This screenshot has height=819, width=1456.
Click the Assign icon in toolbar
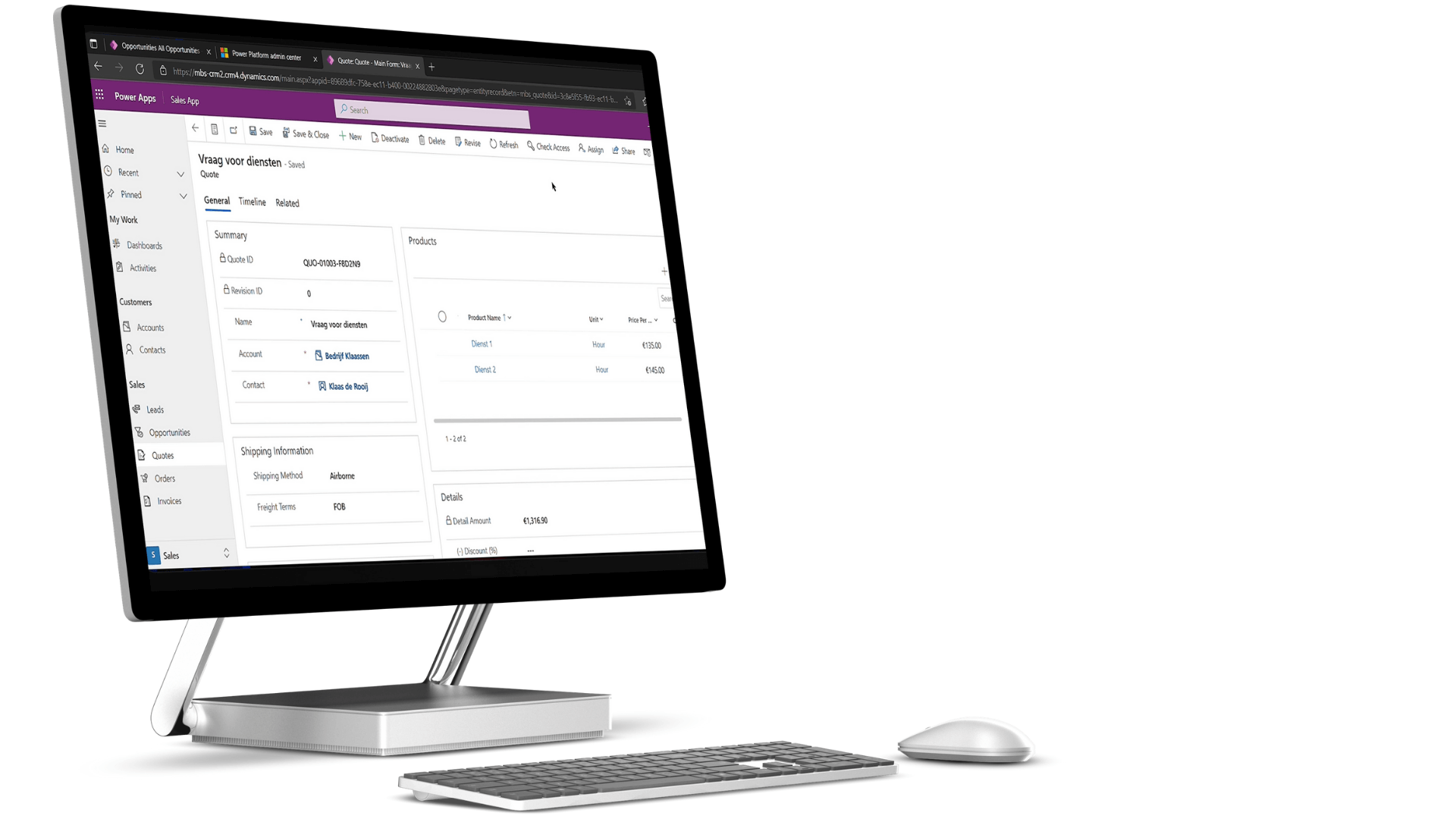[591, 149]
